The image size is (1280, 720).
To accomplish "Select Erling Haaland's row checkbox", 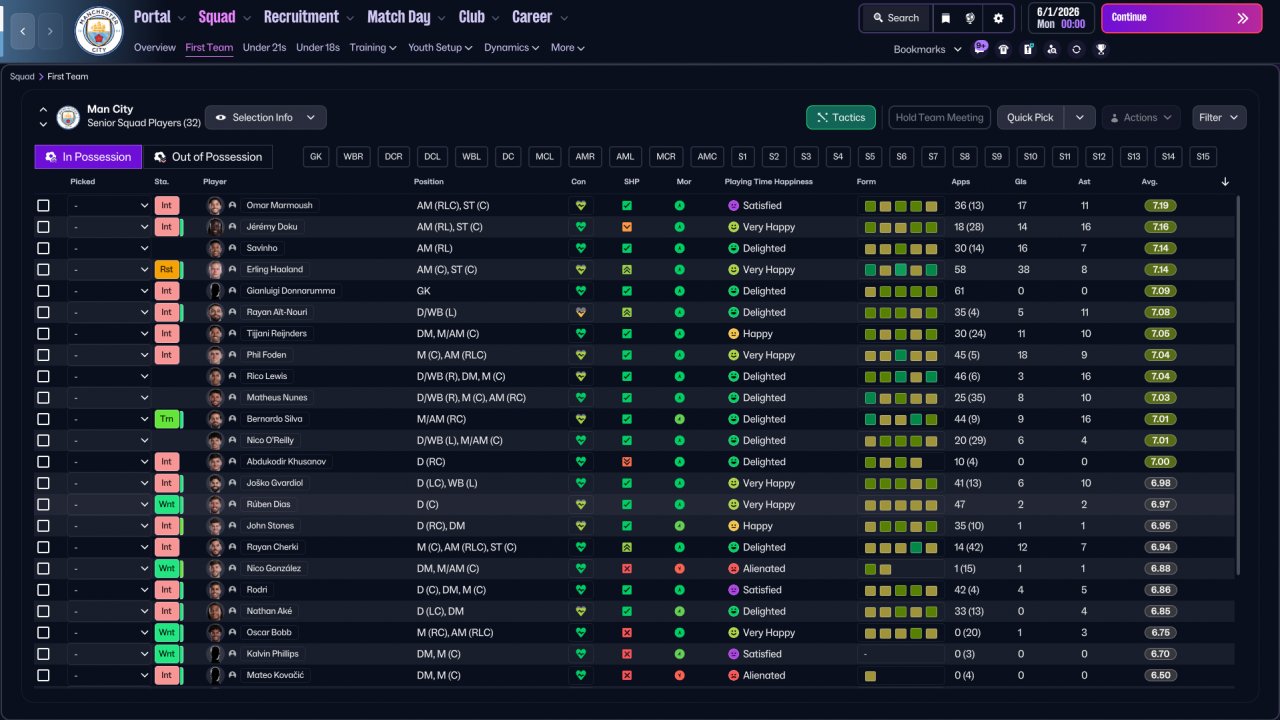I will (x=43, y=270).
